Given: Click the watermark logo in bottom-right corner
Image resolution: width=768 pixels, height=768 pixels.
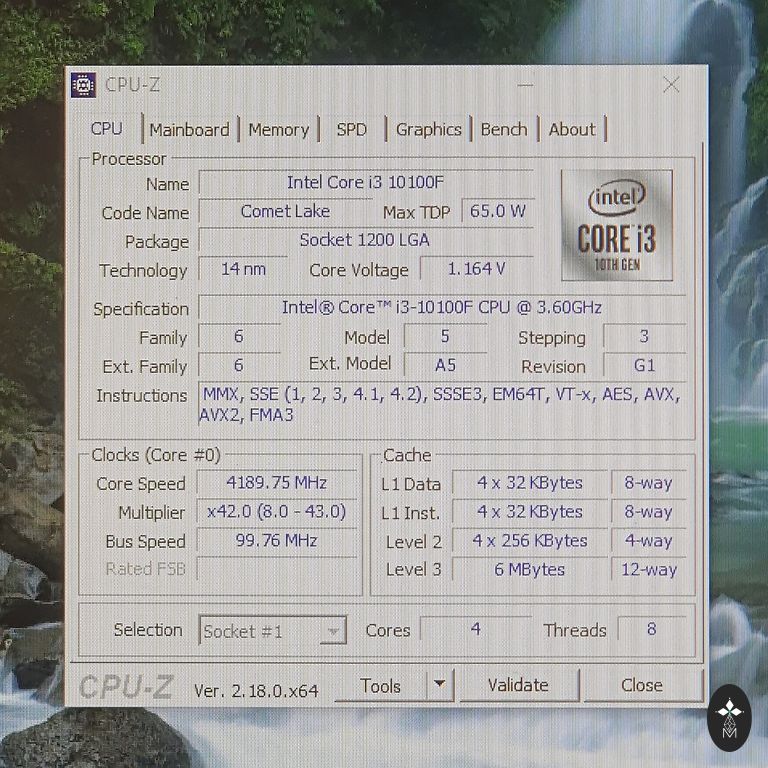Looking at the screenshot, I should point(729,716).
